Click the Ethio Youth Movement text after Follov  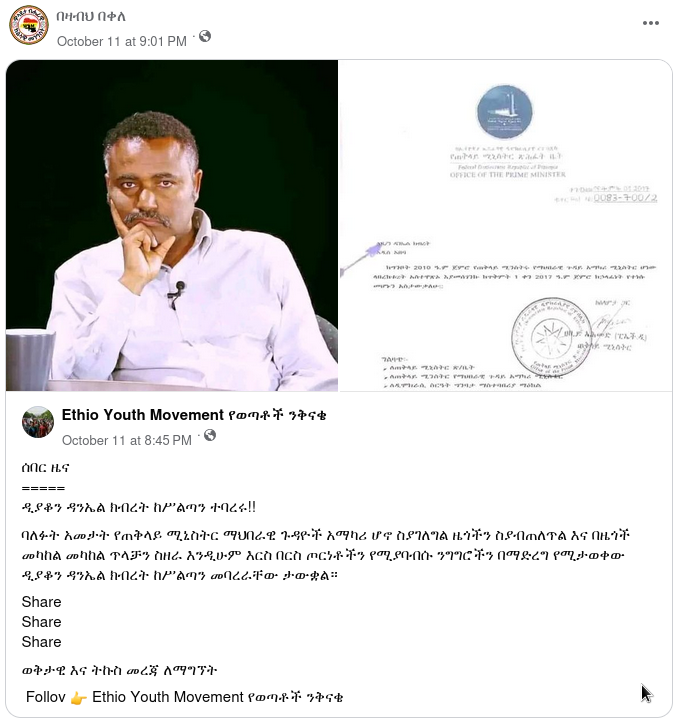217,697
